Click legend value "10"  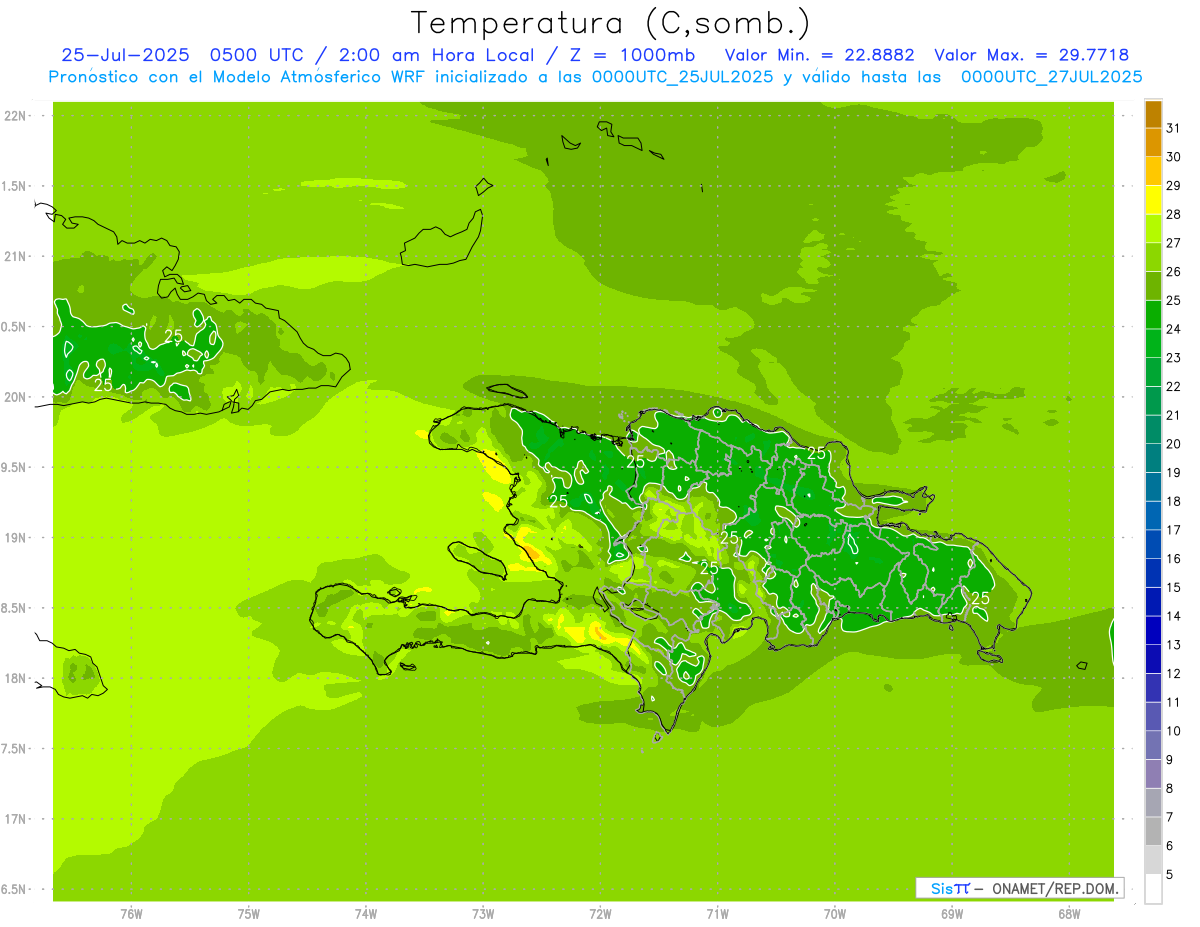coord(1173,731)
